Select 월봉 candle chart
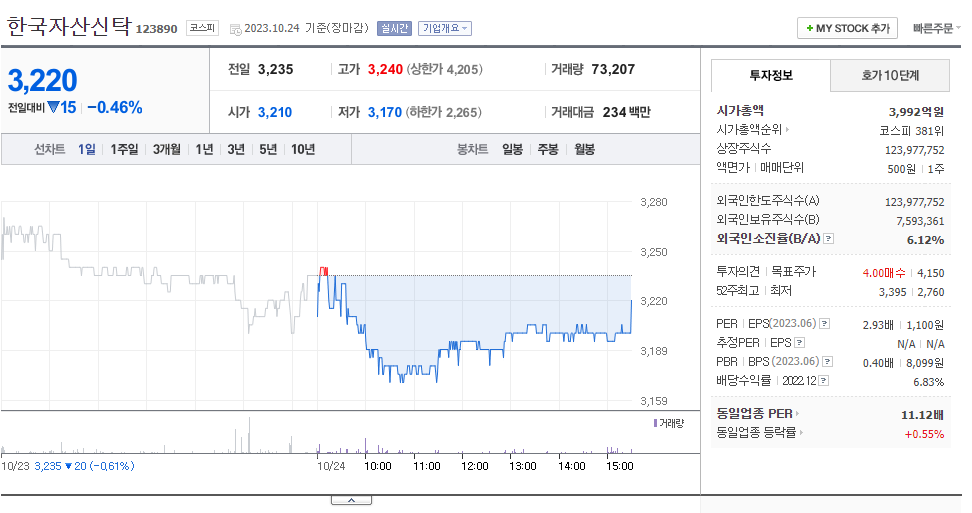Viewport: 972px width, 513px height. coord(585,149)
